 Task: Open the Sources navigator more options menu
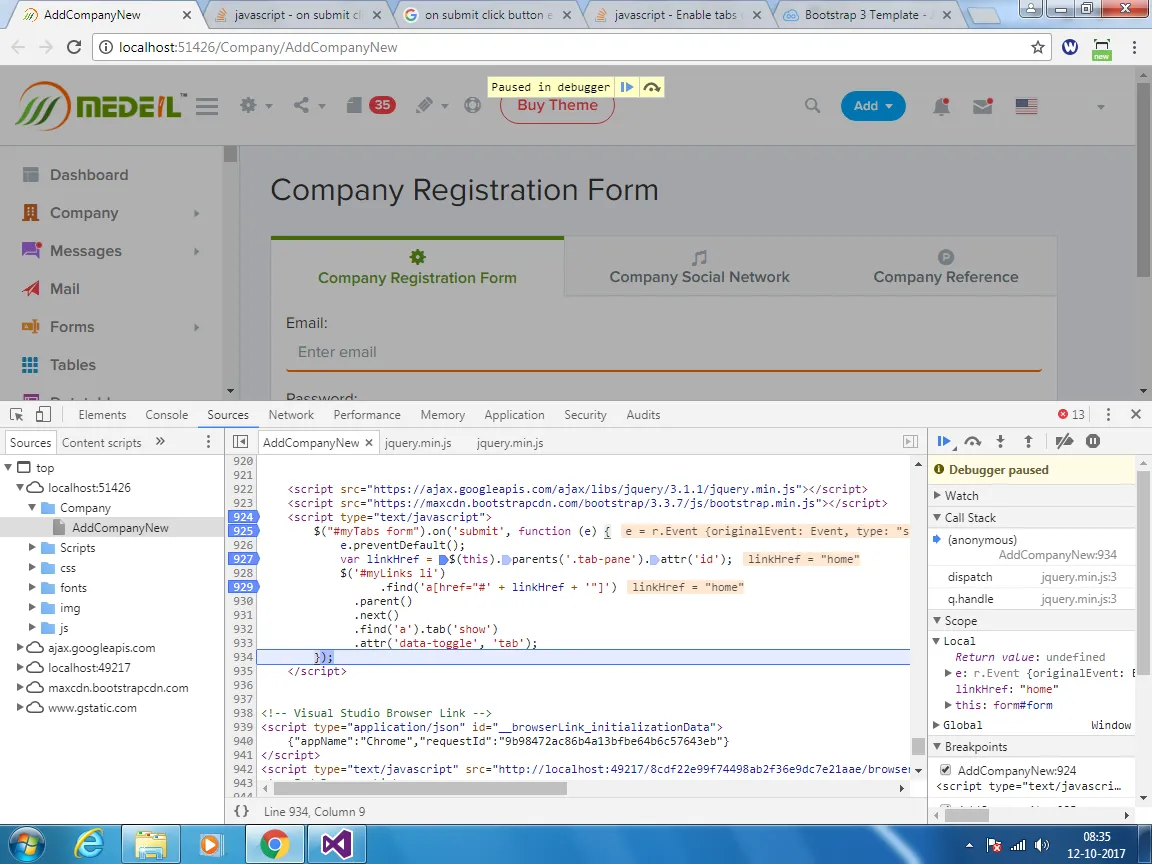209,442
